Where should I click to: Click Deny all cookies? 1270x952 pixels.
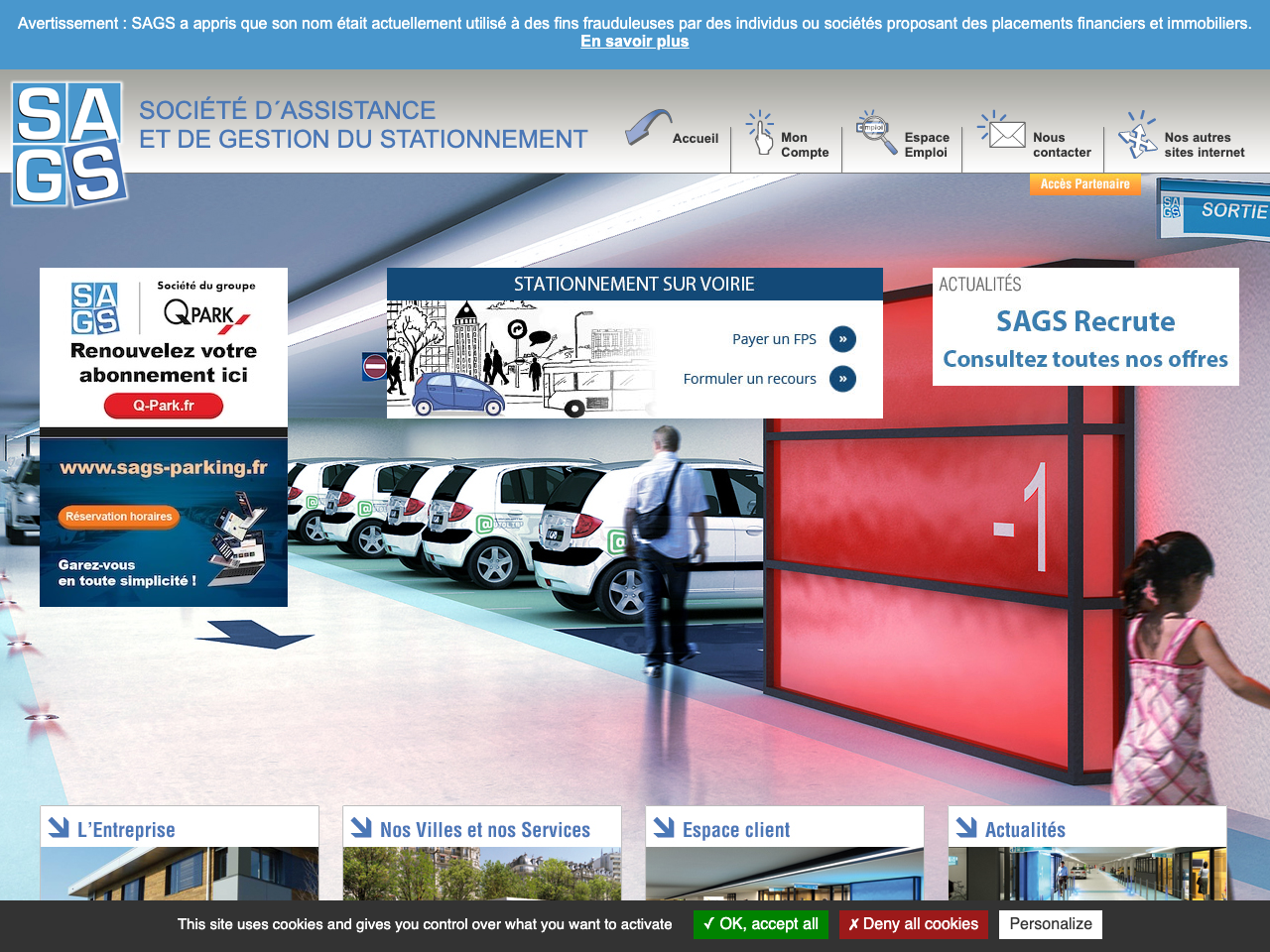click(913, 924)
